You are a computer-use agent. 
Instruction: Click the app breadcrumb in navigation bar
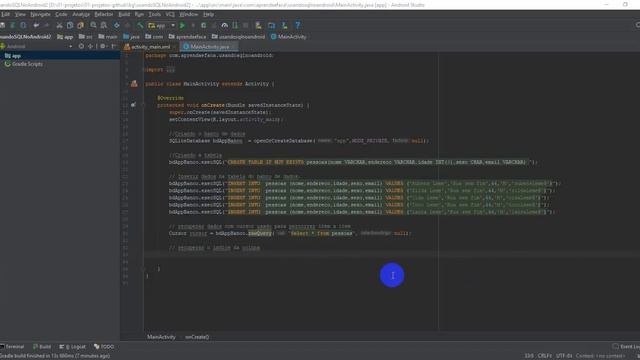coord(65,37)
